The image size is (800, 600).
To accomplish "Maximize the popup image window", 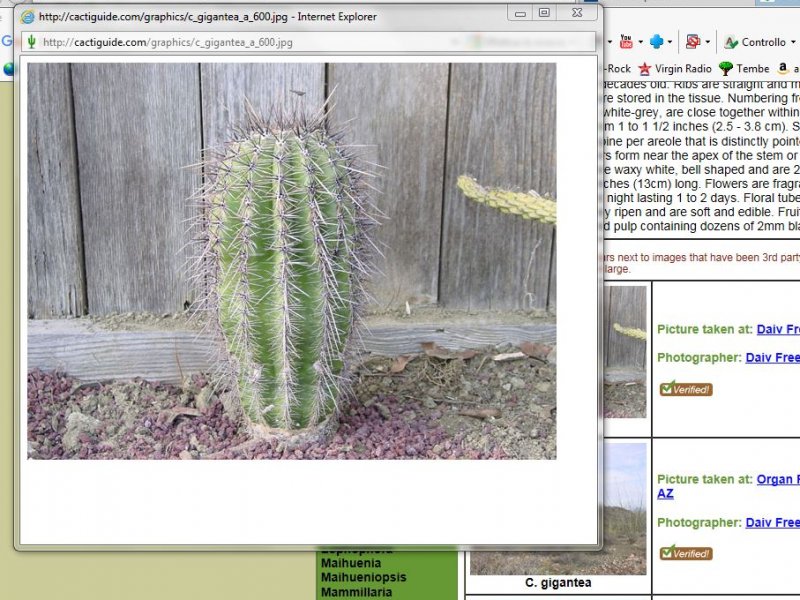I will pyautogui.click(x=544, y=13).
